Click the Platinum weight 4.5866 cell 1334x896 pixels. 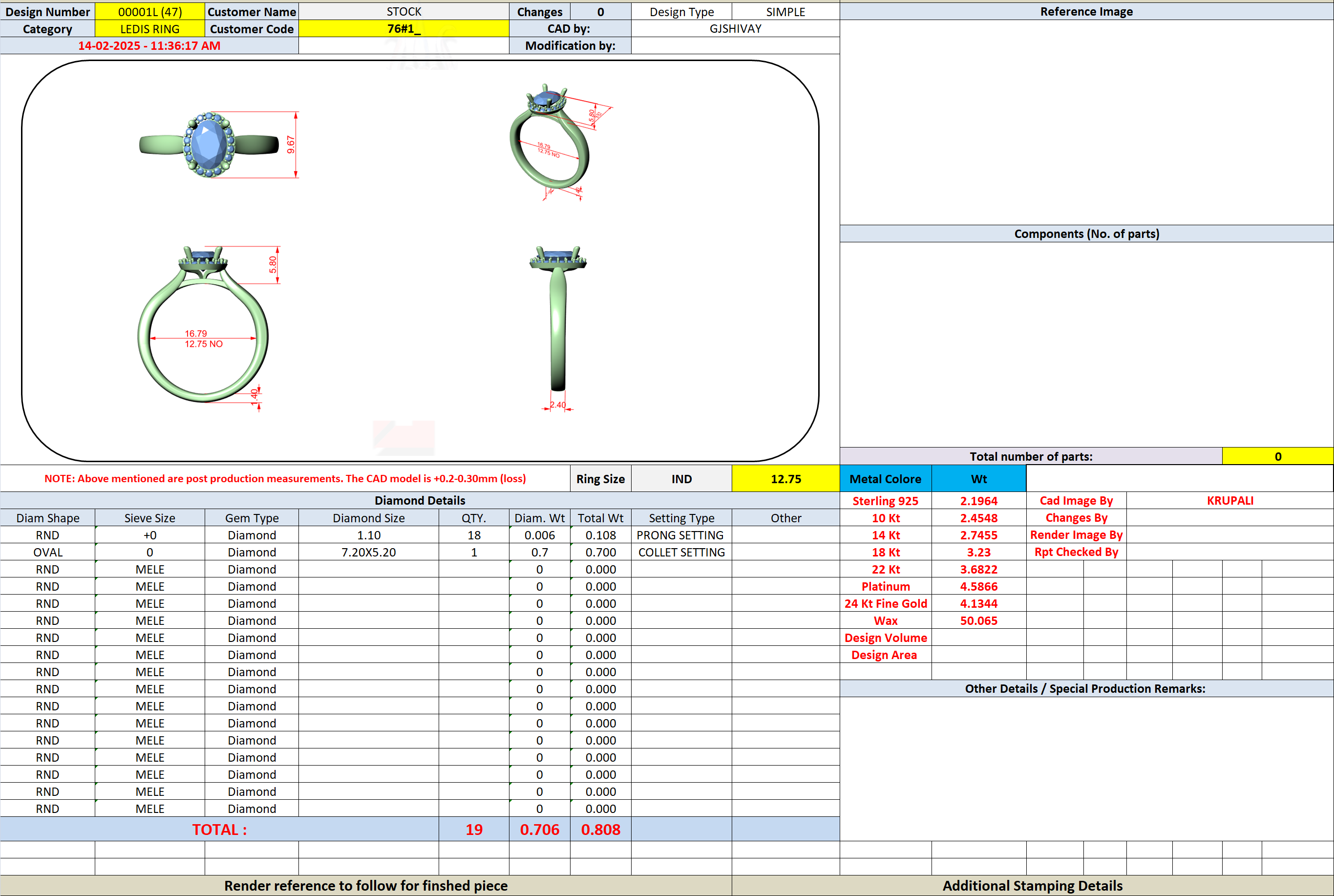click(x=979, y=586)
